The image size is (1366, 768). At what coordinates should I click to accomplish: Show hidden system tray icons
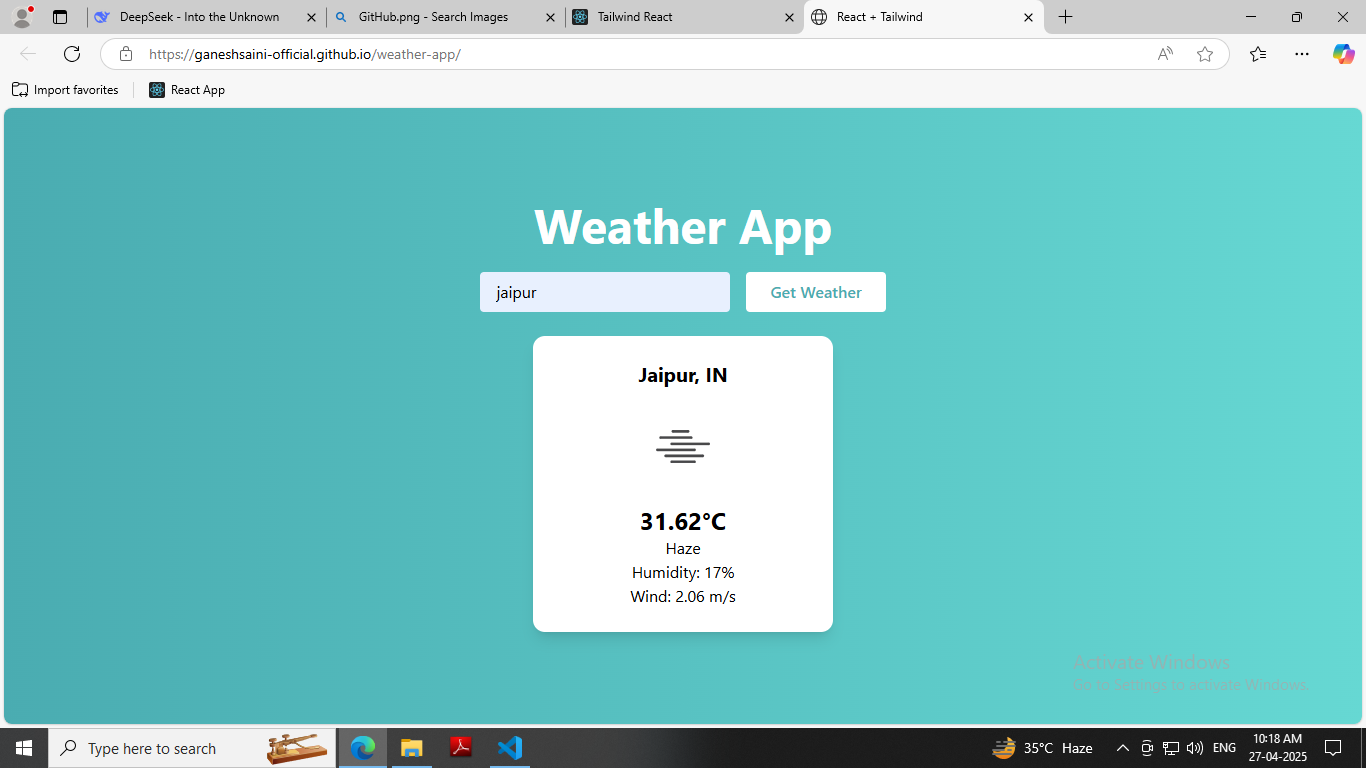click(x=1122, y=748)
